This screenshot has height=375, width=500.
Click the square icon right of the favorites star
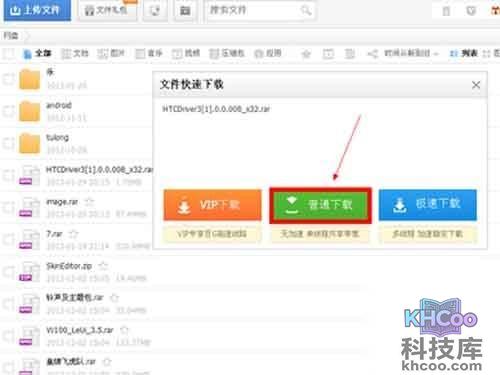click(x=328, y=54)
